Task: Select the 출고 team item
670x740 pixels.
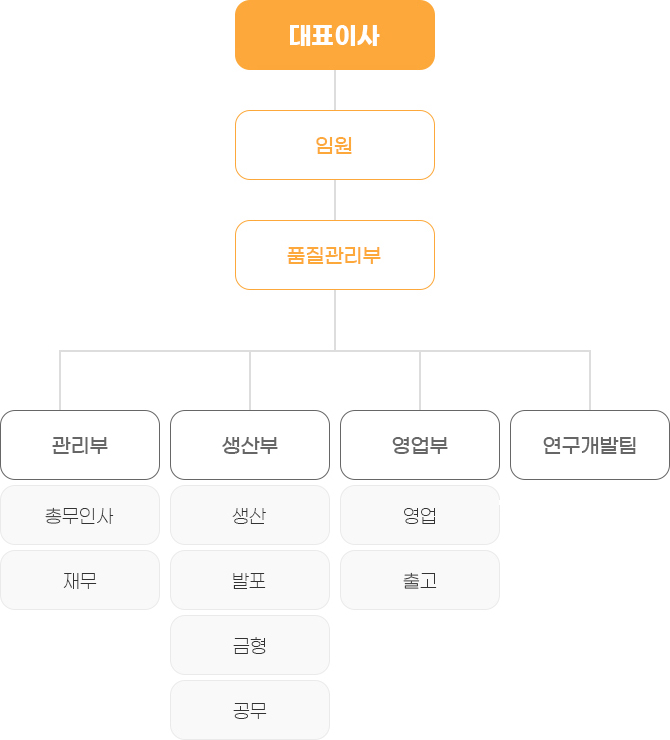Action: (420, 580)
